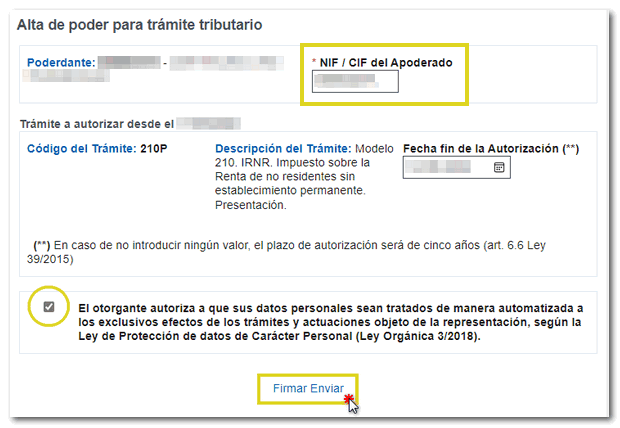The image size is (620, 428).
Task: Click the 'Trámite a autorizar desde el' text
Action: tap(96, 124)
